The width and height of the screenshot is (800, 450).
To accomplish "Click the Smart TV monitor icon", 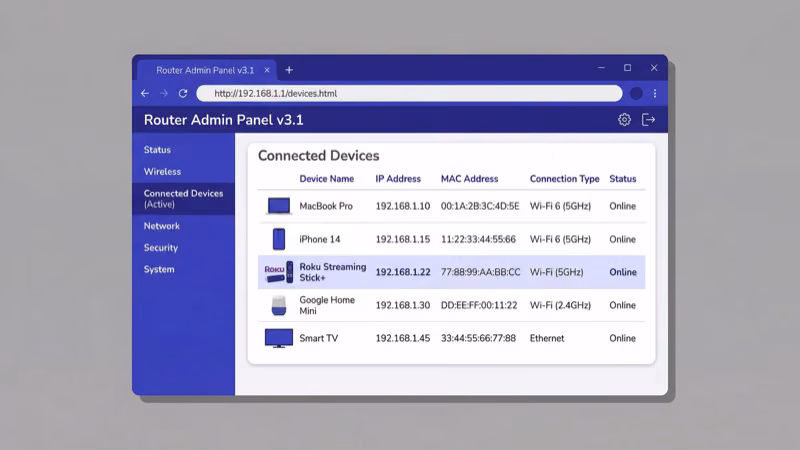I will pos(279,338).
